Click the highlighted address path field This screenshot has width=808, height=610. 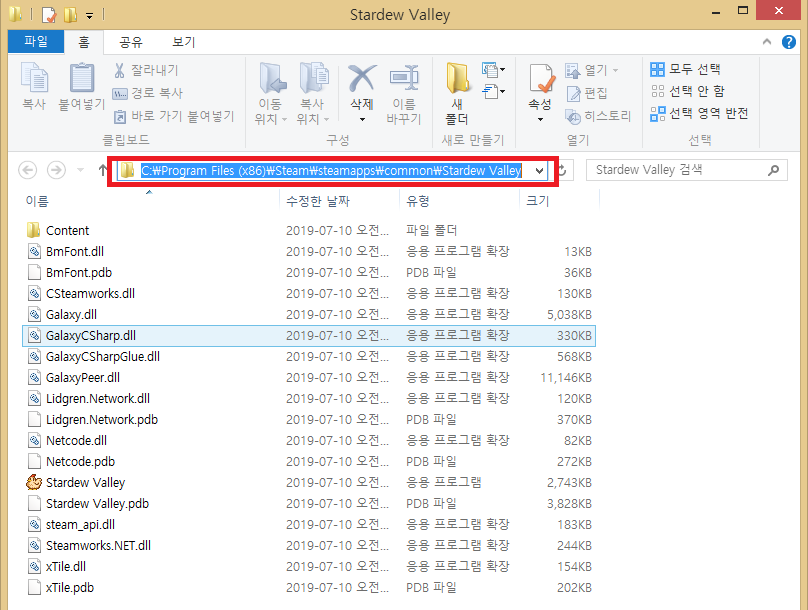[331, 171]
